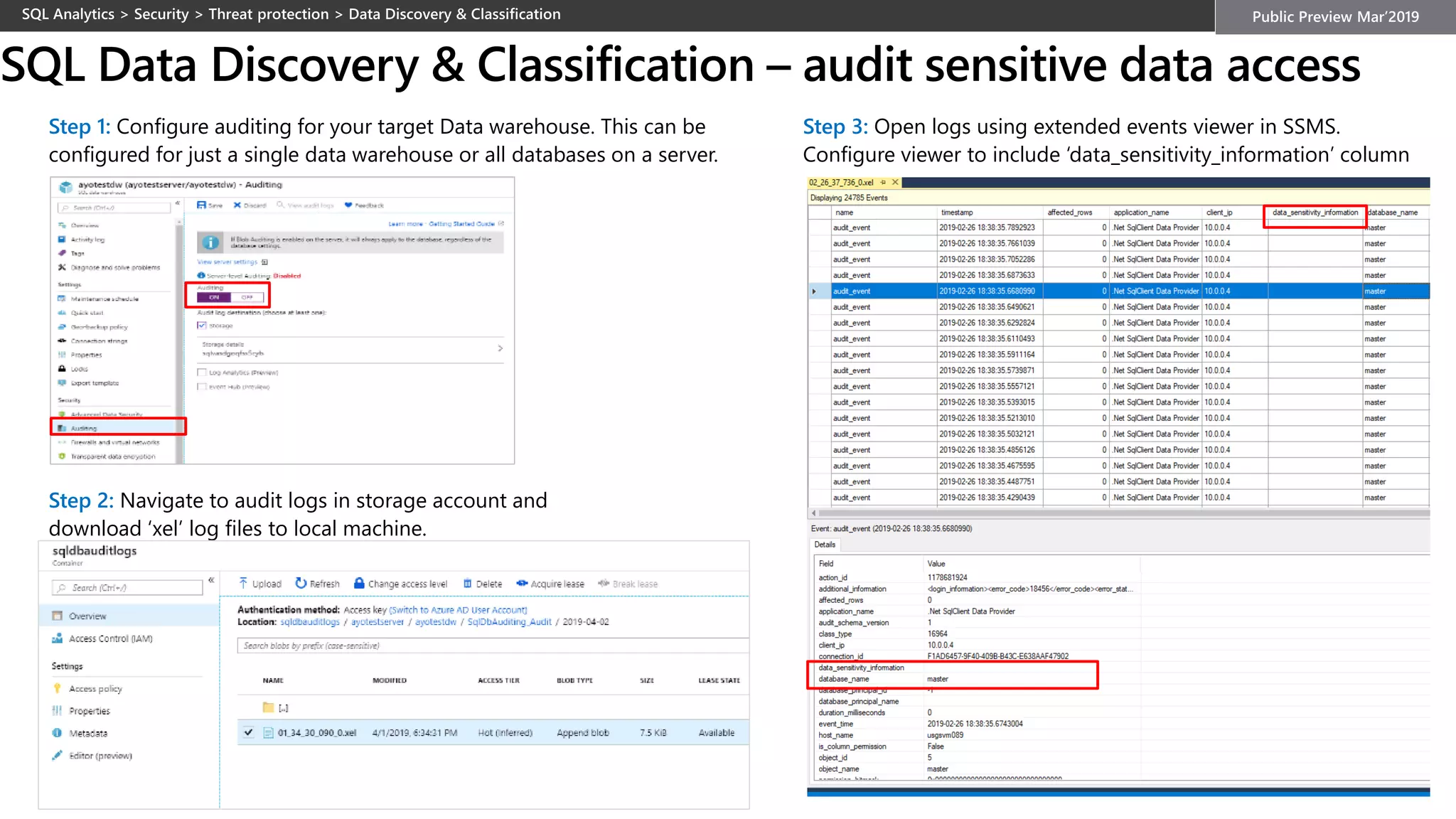Screen dimensions: 1456x819
Task: Open Firewalls and virtual networks
Action: click(114, 442)
